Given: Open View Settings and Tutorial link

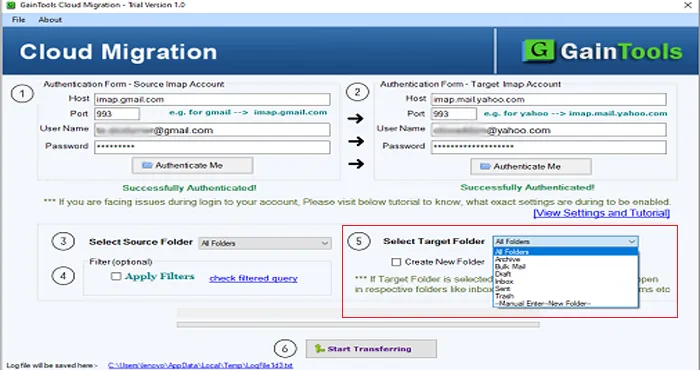Looking at the screenshot, I should click(601, 213).
